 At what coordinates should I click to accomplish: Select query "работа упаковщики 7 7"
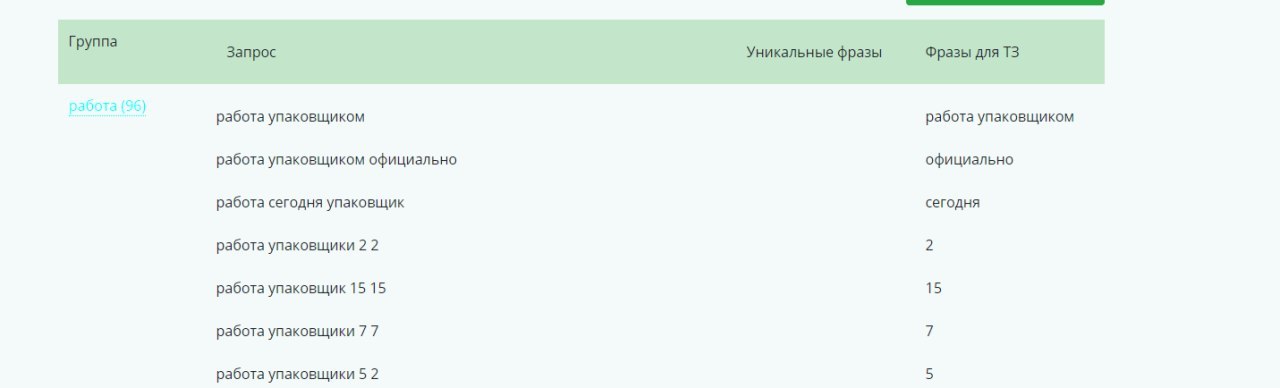coord(297,332)
